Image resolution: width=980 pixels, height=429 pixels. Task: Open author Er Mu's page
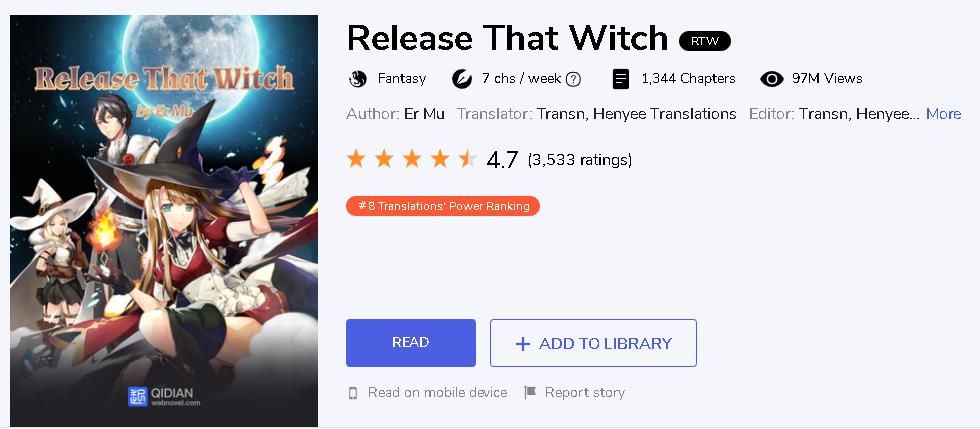point(424,114)
